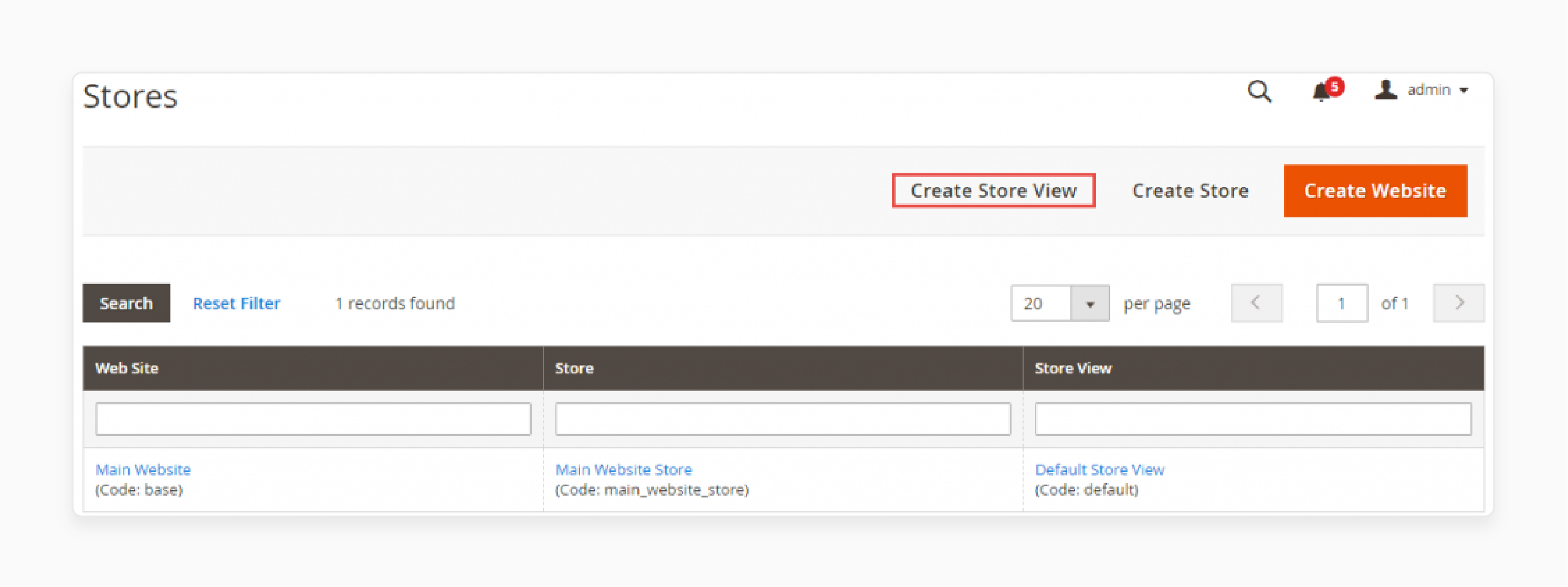Click the Reset Filter link

click(236, 303)
